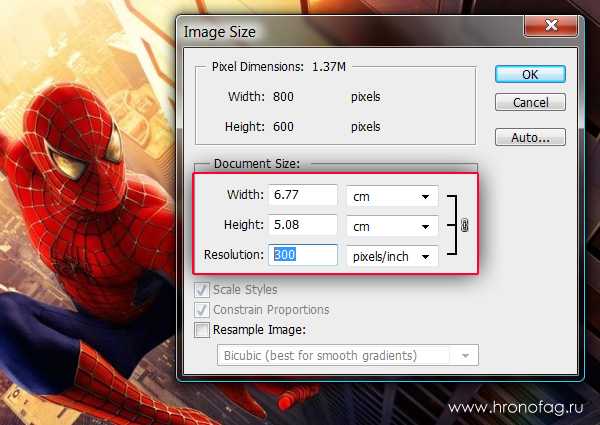
Task: Click the OK button
Action: (x=530, y=74)
